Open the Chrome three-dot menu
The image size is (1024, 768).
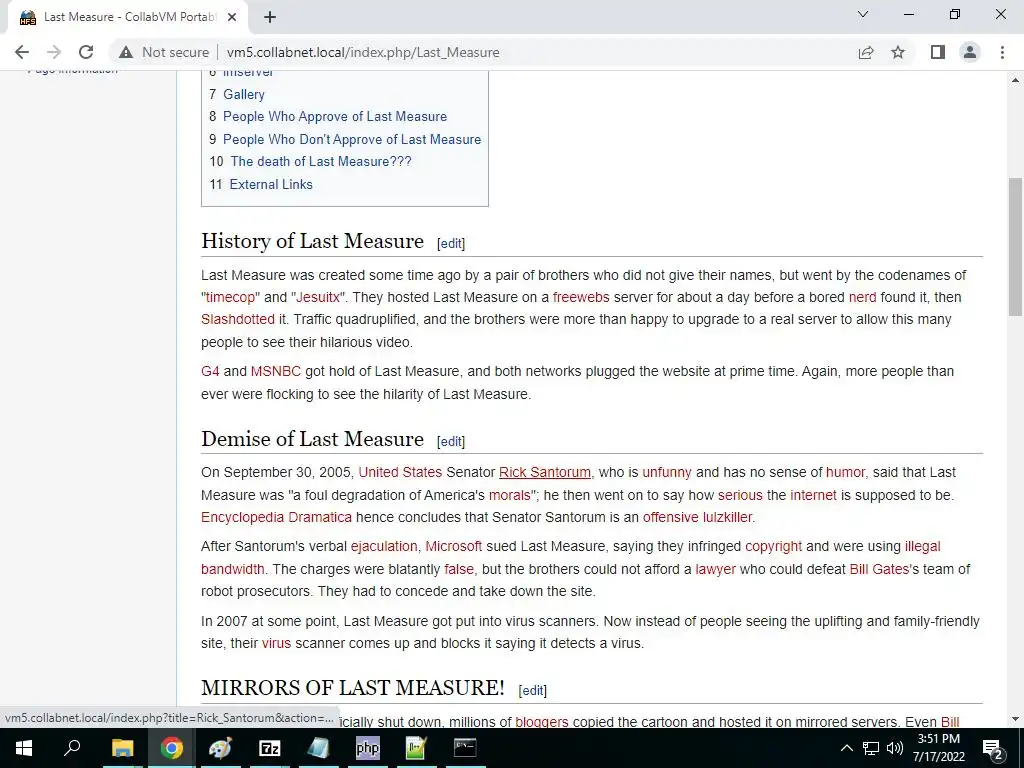(x=1002, y=52)
